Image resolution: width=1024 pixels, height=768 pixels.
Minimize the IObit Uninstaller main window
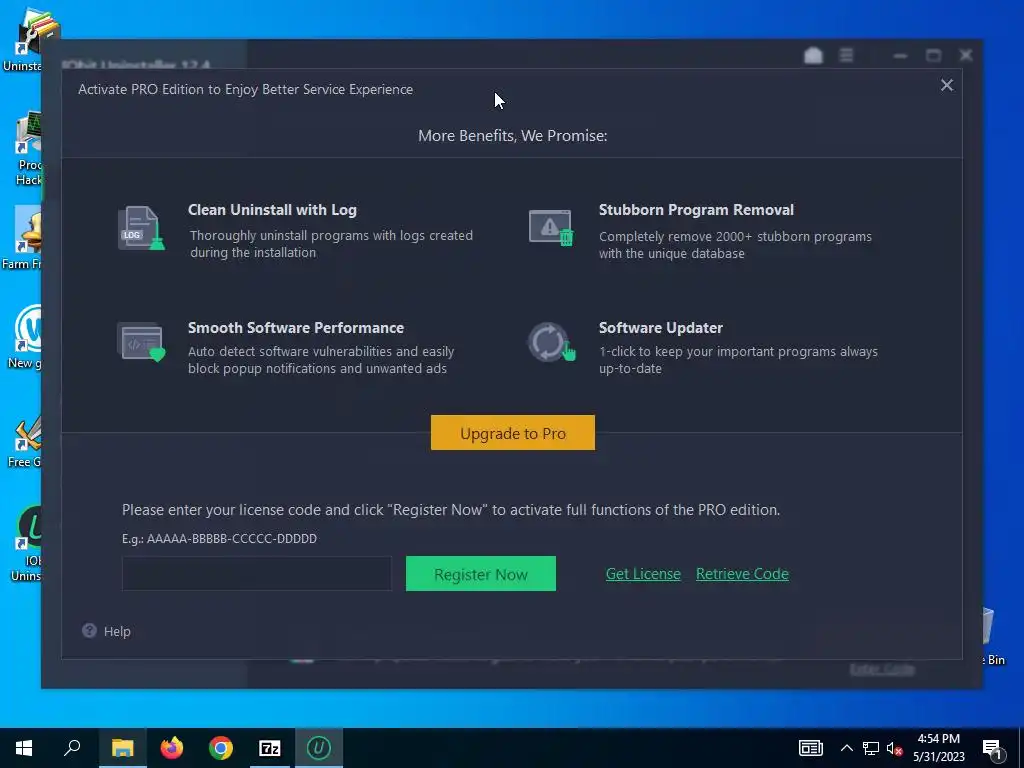(x=900, y=56)
